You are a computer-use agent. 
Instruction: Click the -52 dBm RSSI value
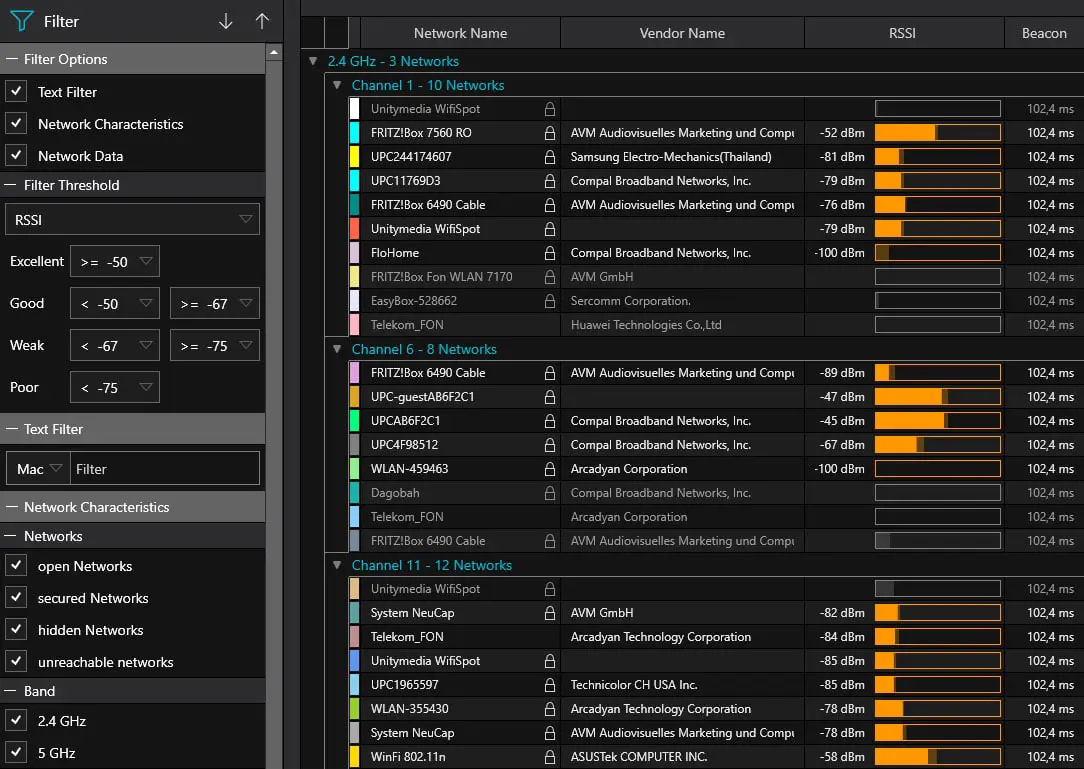click(842, 133)
